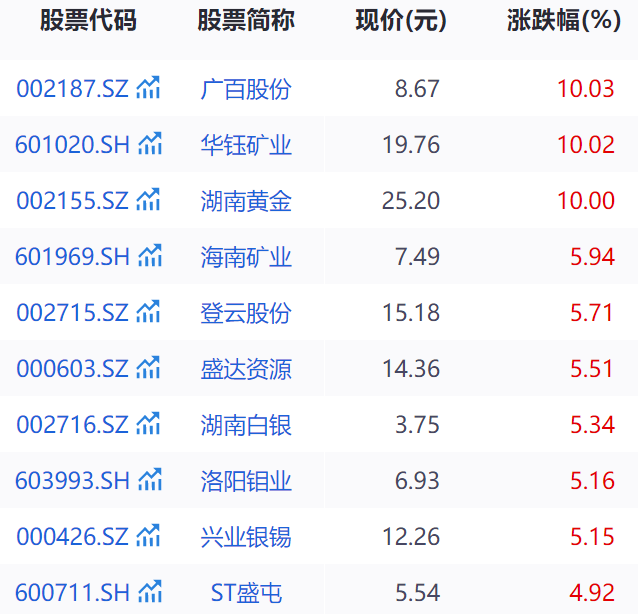Open stock name 湖南白银

tap(246, 425)
